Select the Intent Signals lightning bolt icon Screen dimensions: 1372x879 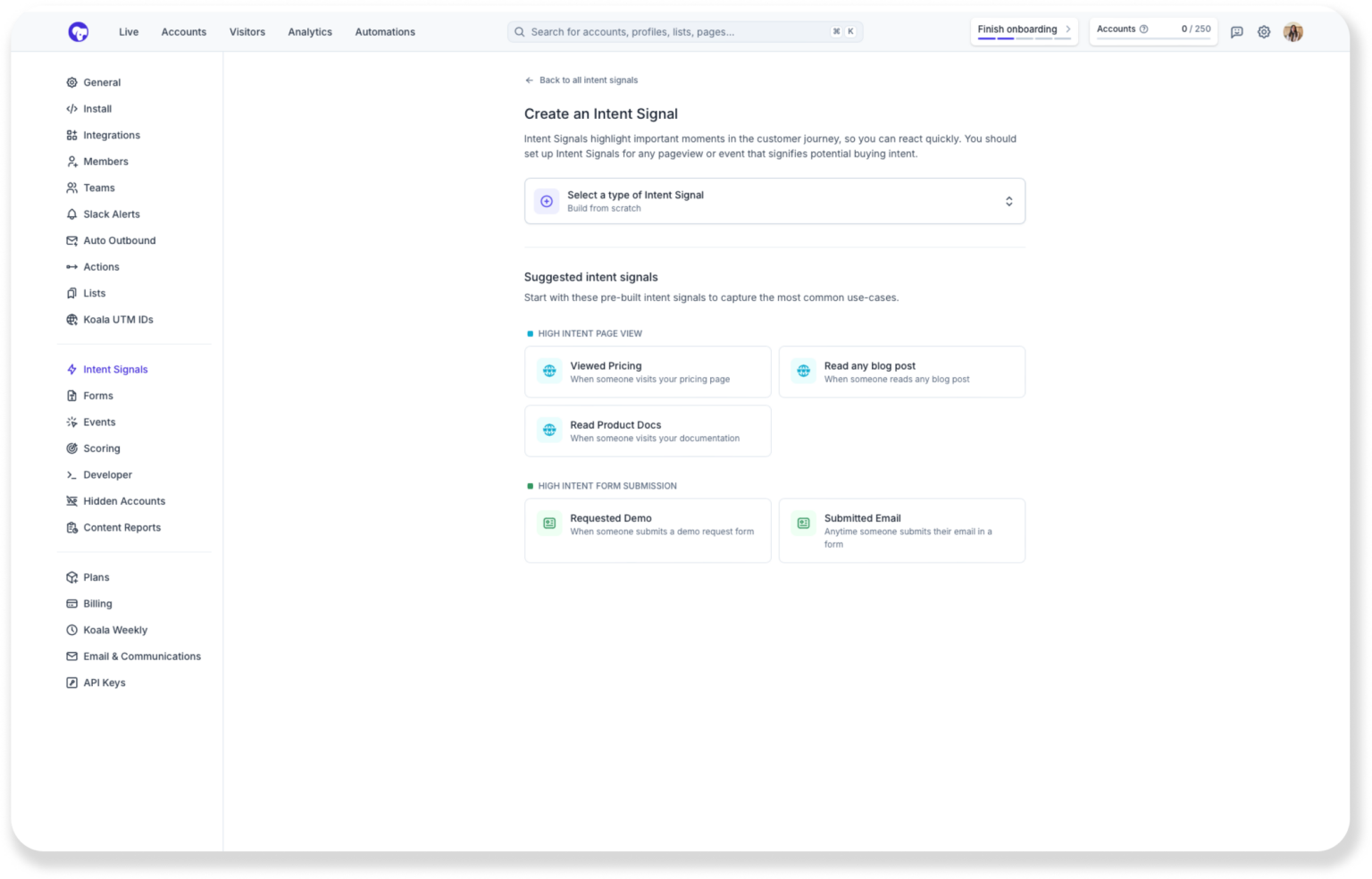(71, 369)
